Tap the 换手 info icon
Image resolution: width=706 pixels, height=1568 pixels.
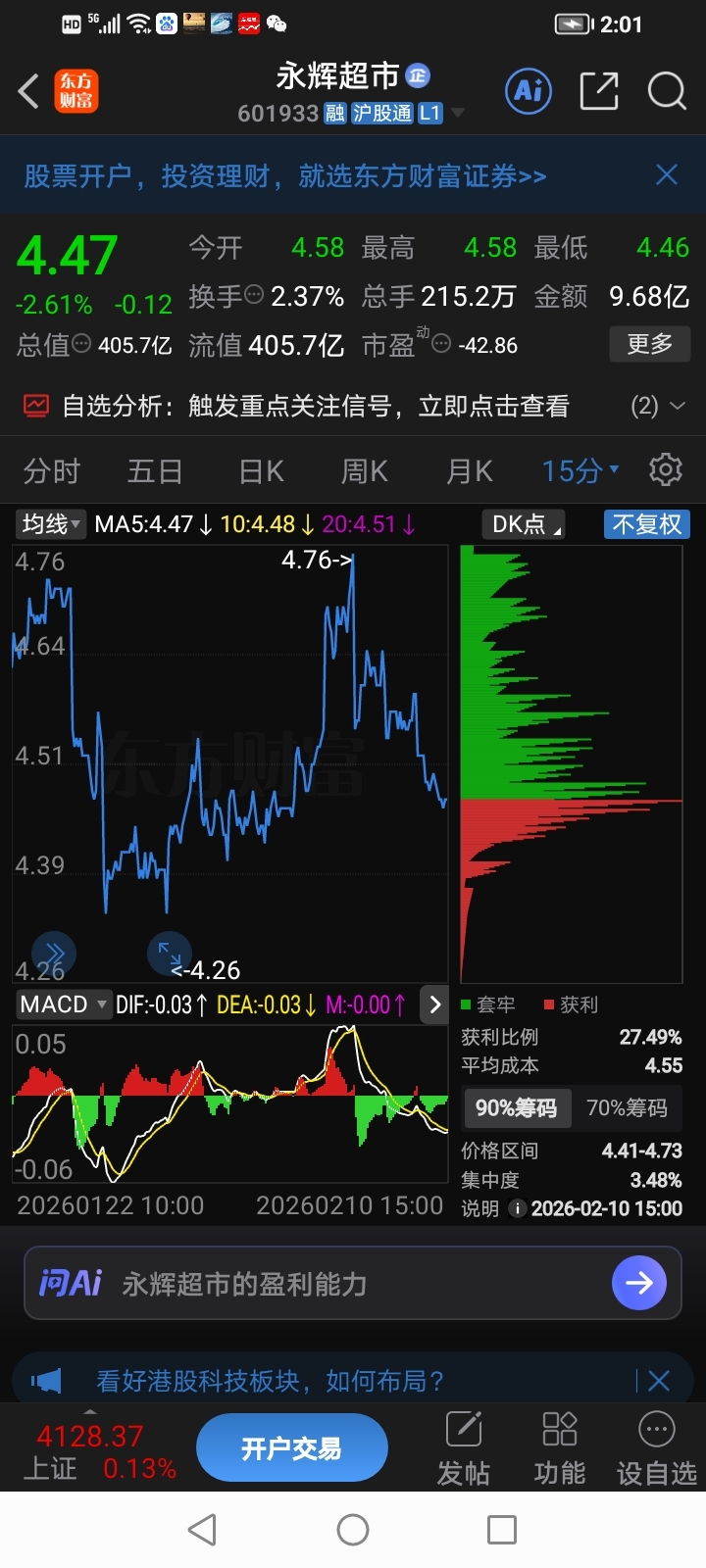pyautogui.click(x=254, y=294)
